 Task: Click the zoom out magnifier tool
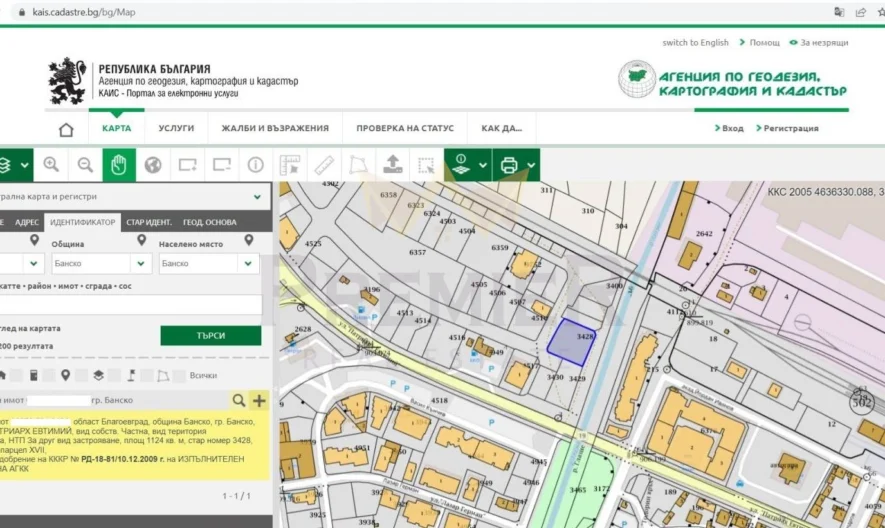click(x=85, y=165)
